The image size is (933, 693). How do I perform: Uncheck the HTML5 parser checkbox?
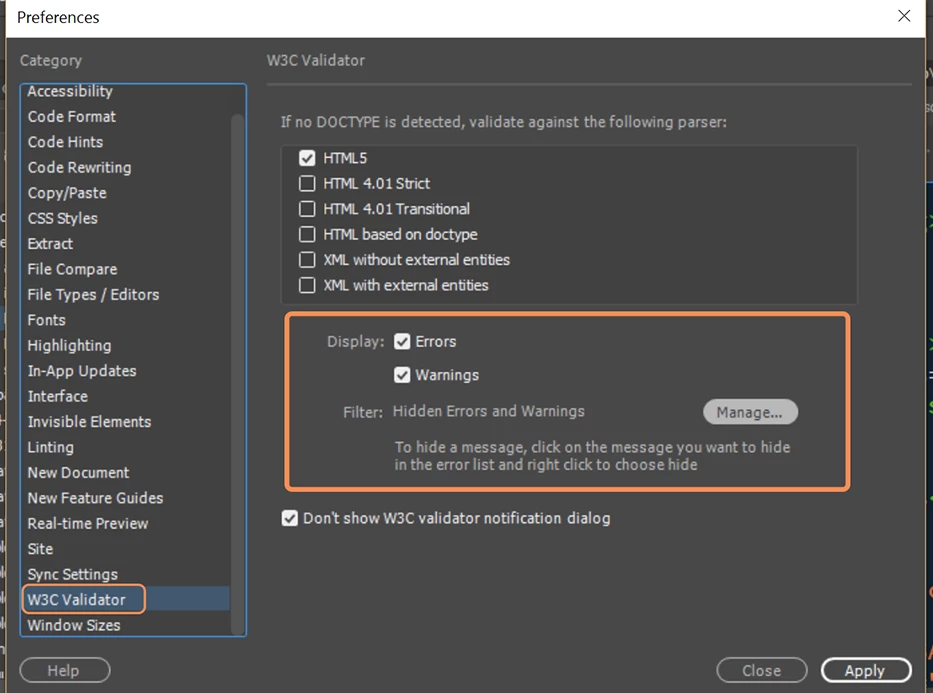click(307, 158)
